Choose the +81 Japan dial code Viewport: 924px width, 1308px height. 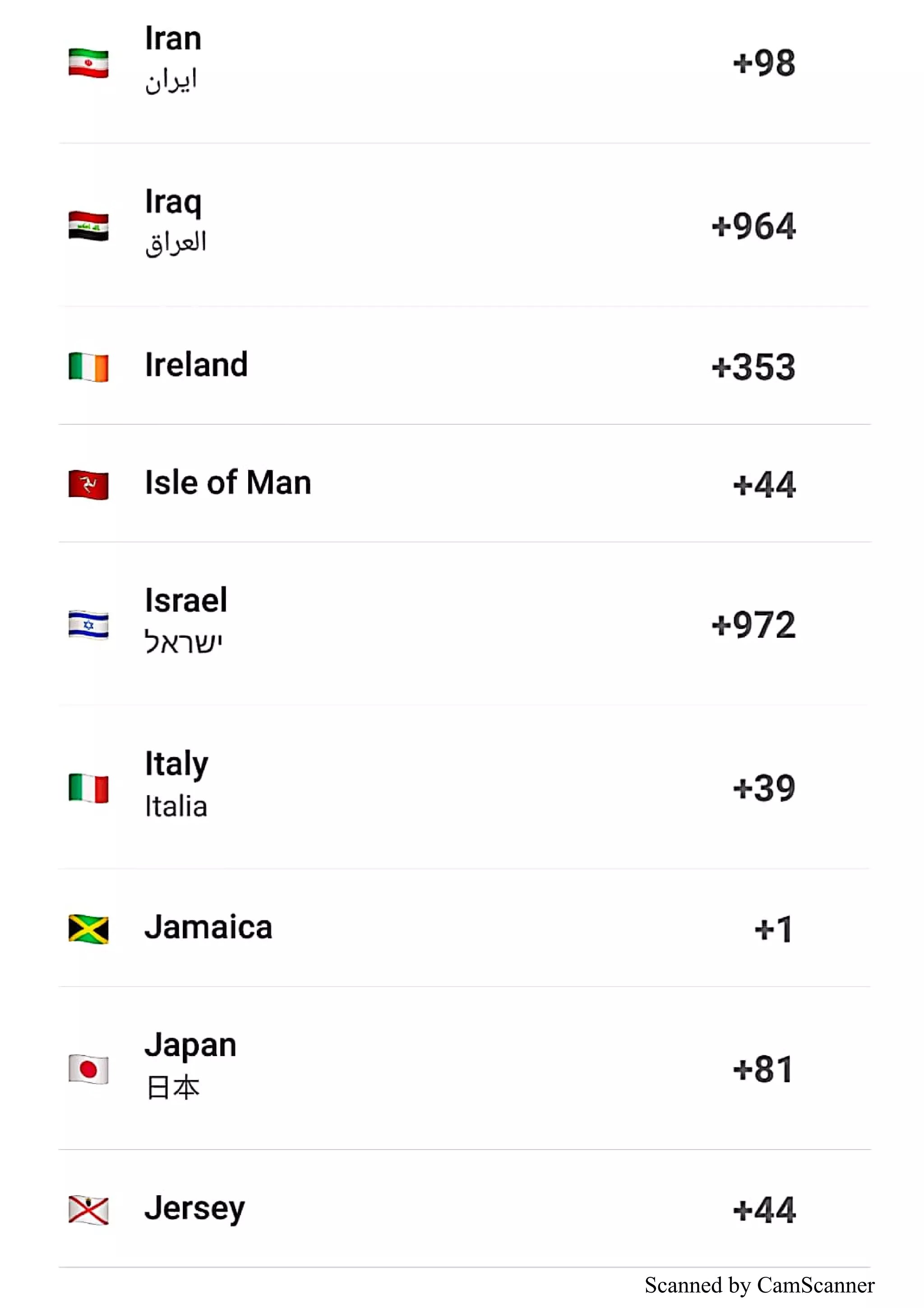pyautogui.click(x=763, y=1069)
